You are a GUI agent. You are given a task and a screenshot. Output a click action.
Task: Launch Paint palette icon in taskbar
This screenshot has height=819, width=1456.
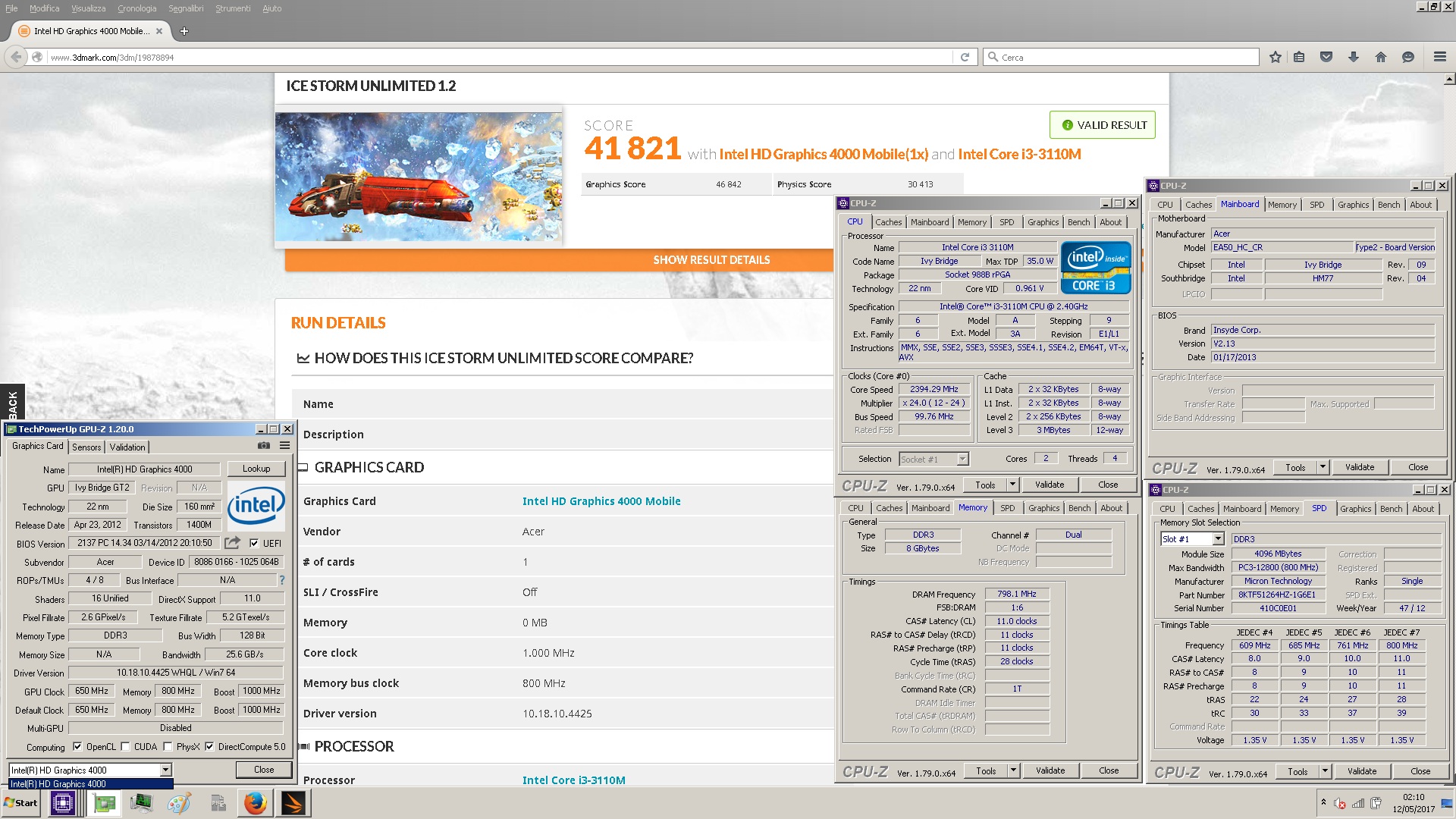tap(179, 803)
